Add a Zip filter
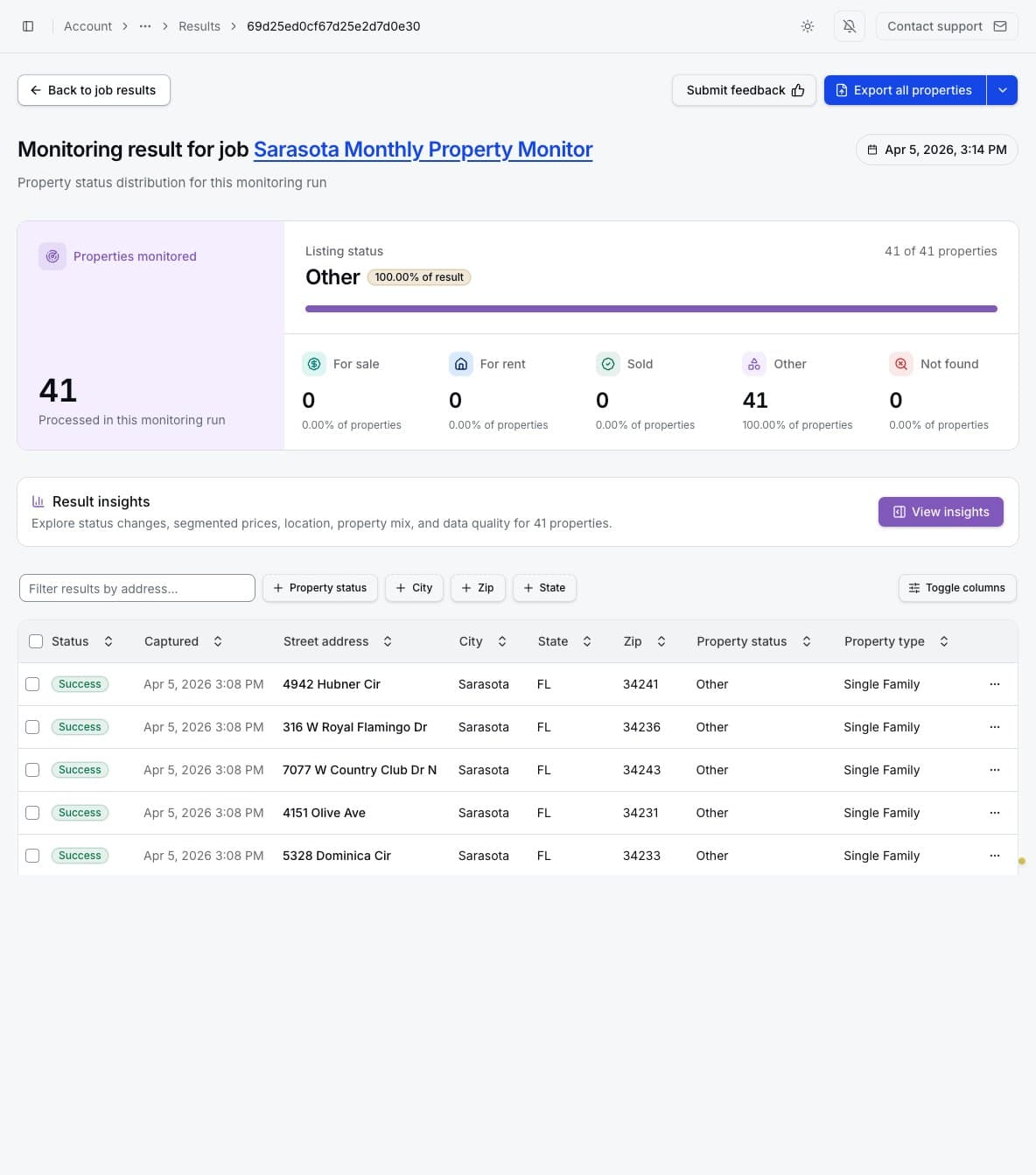Screen dimensions: 1036x1175 [478, 588]
